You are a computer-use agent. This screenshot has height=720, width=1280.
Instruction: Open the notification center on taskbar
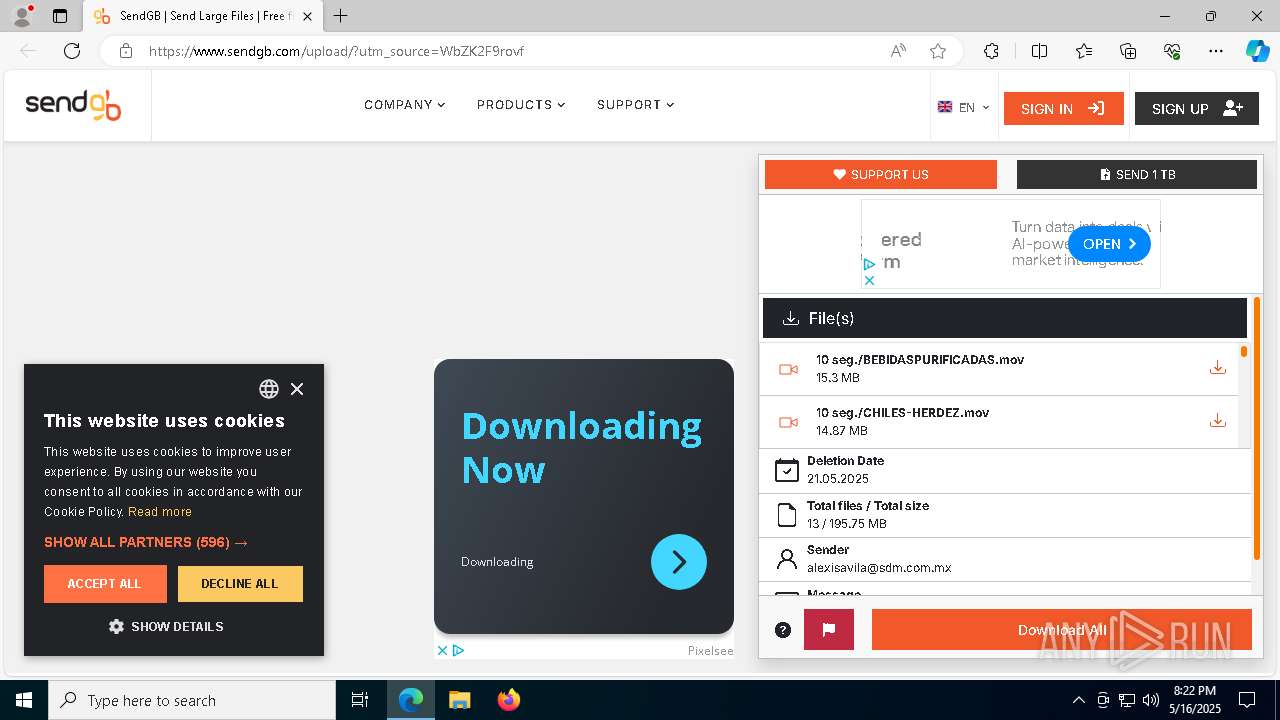coord(1247,700)
